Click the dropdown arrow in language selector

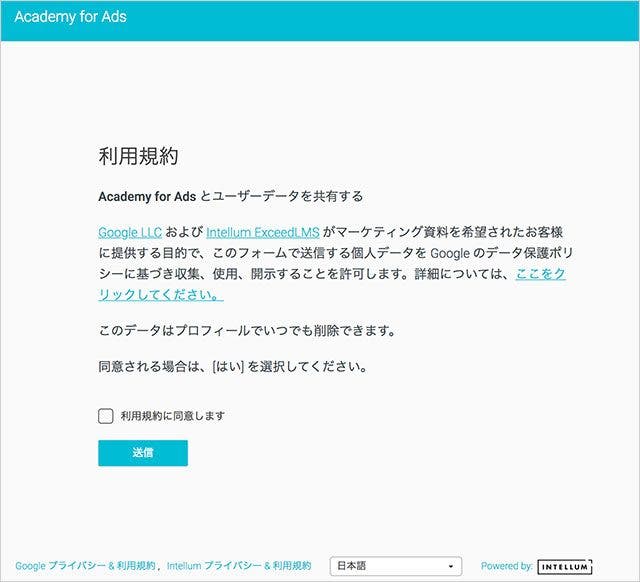tap(451, 566)
